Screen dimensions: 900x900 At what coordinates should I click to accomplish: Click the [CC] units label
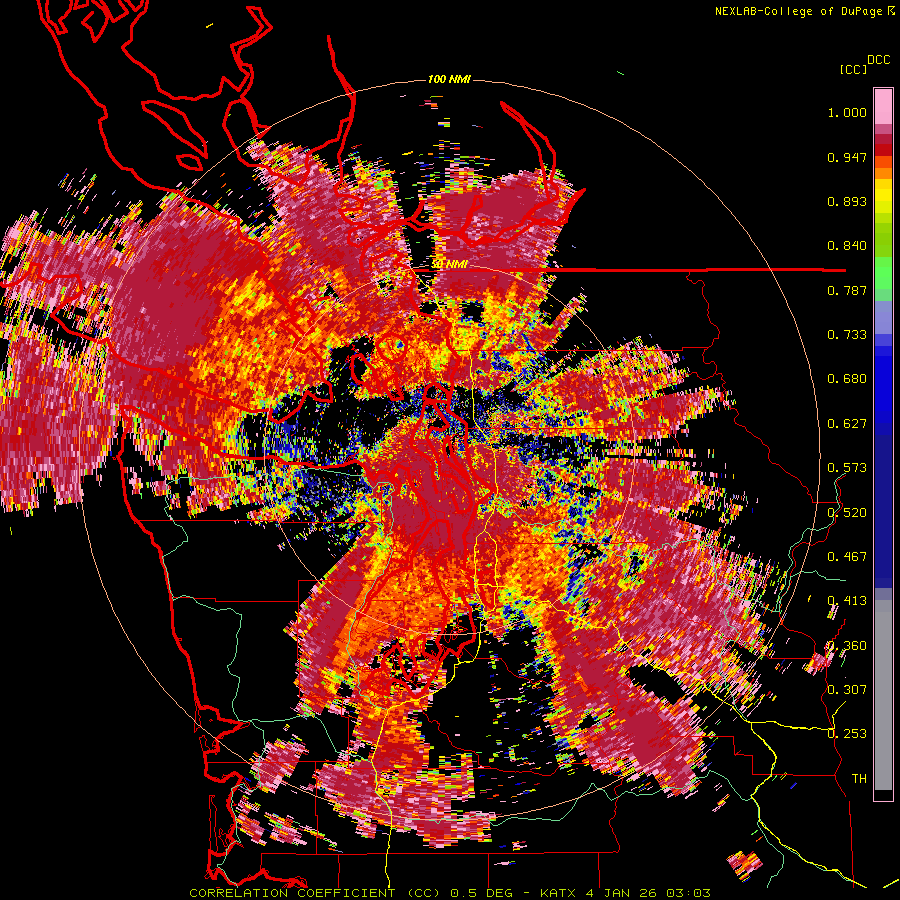coord(853,69)
